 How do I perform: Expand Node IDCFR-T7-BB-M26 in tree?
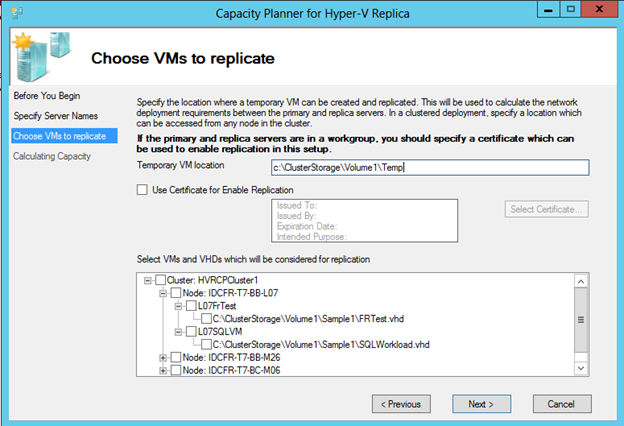tap(163, 357)
